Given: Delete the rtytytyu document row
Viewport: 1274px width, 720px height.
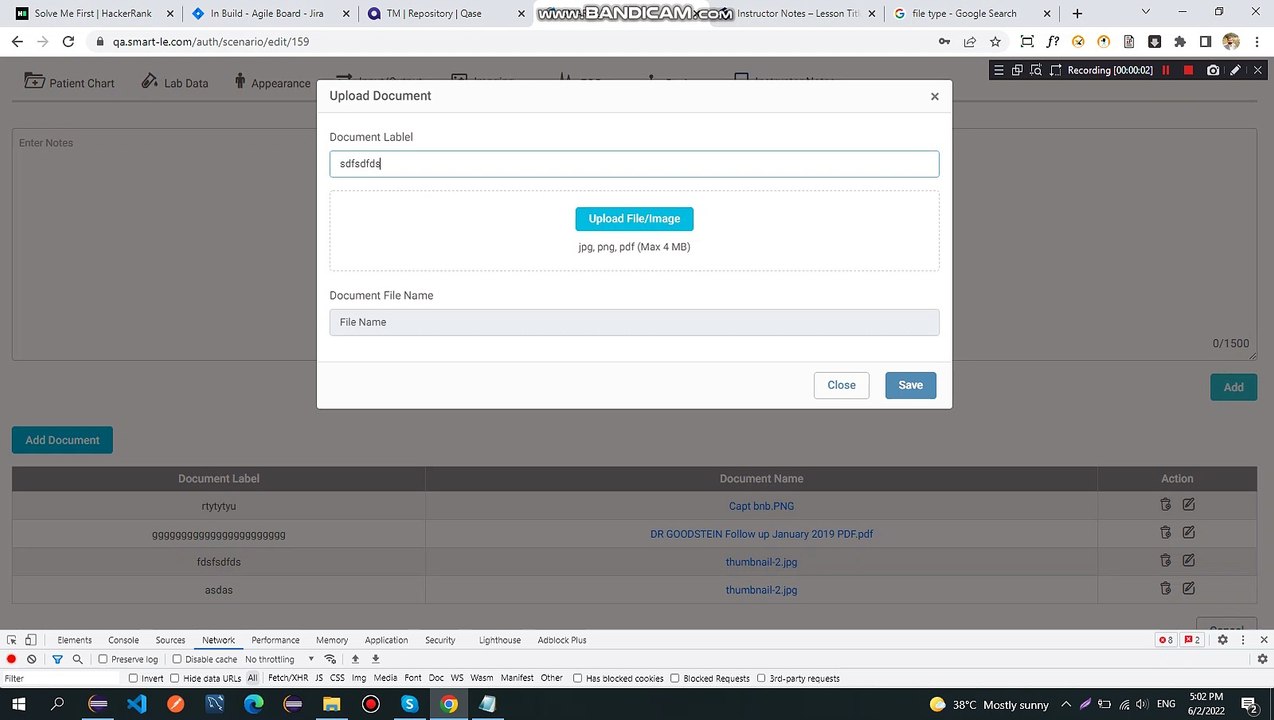Looking at the screenshot, I should click(x=1165, y=505).
